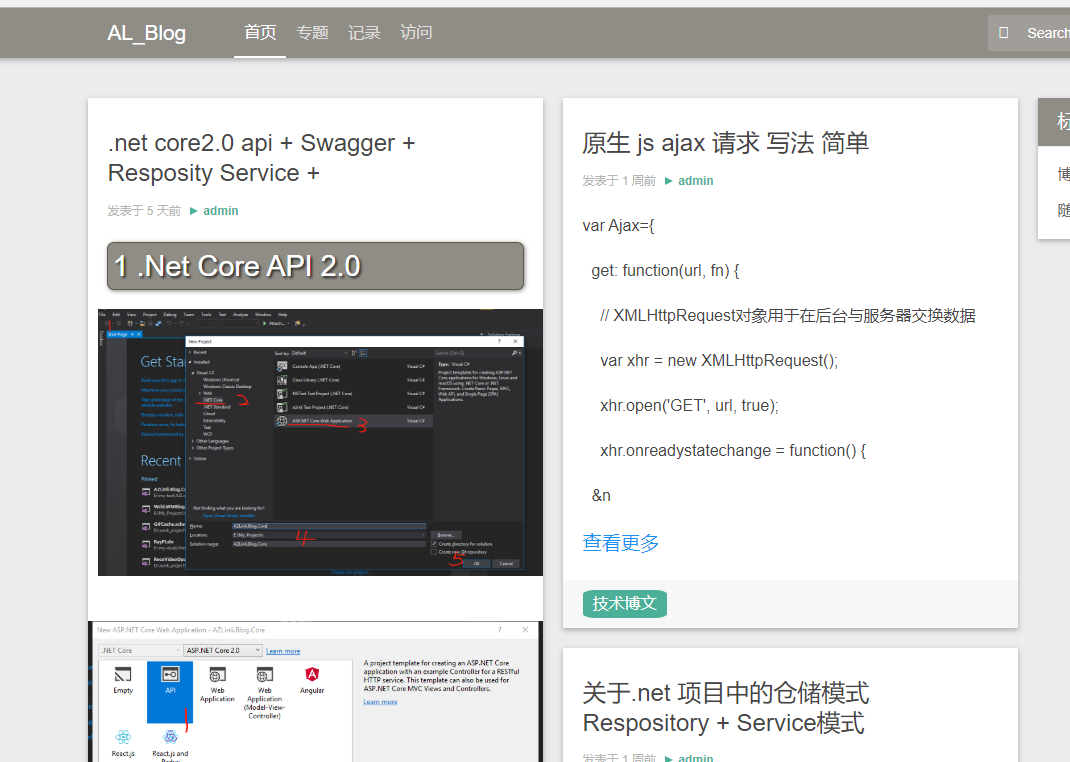The height and width of the screenshot is (762, 1070).
Task: Open the ASP.NET Core Web Application dialog screenshot
Action: (315, 691)
